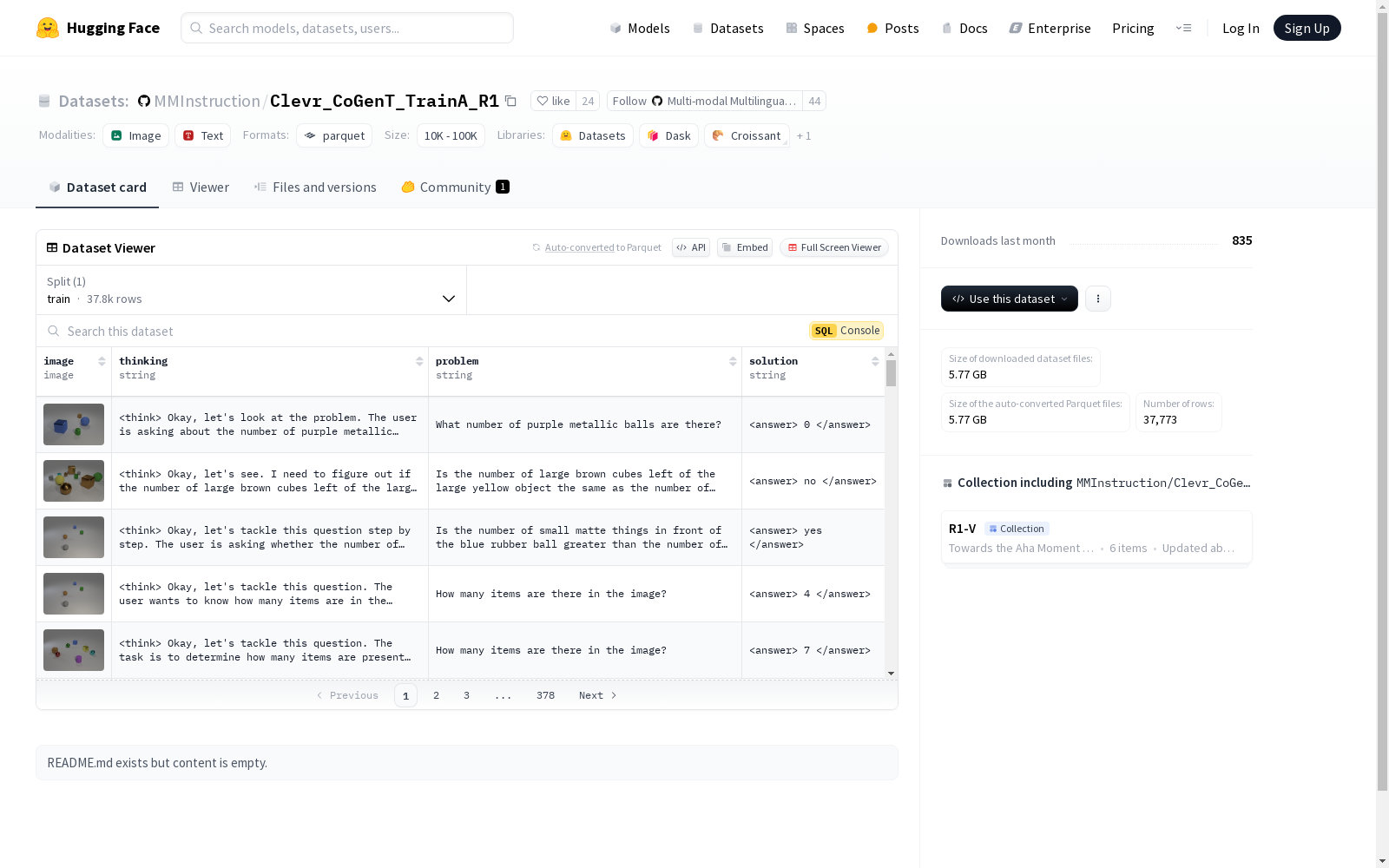Image resolution: width=1389 pixels, height=868 pixels.
Task: Open Enterprise in the navigation
Action: click(1050, 28)
